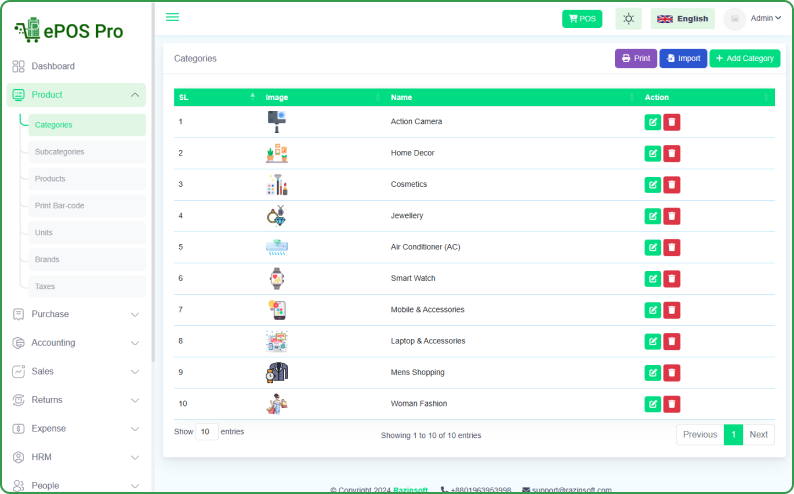Click the show entries number field
Image resolution: width=794 pixels, height=494 pixels.
[x=206, y=432]
